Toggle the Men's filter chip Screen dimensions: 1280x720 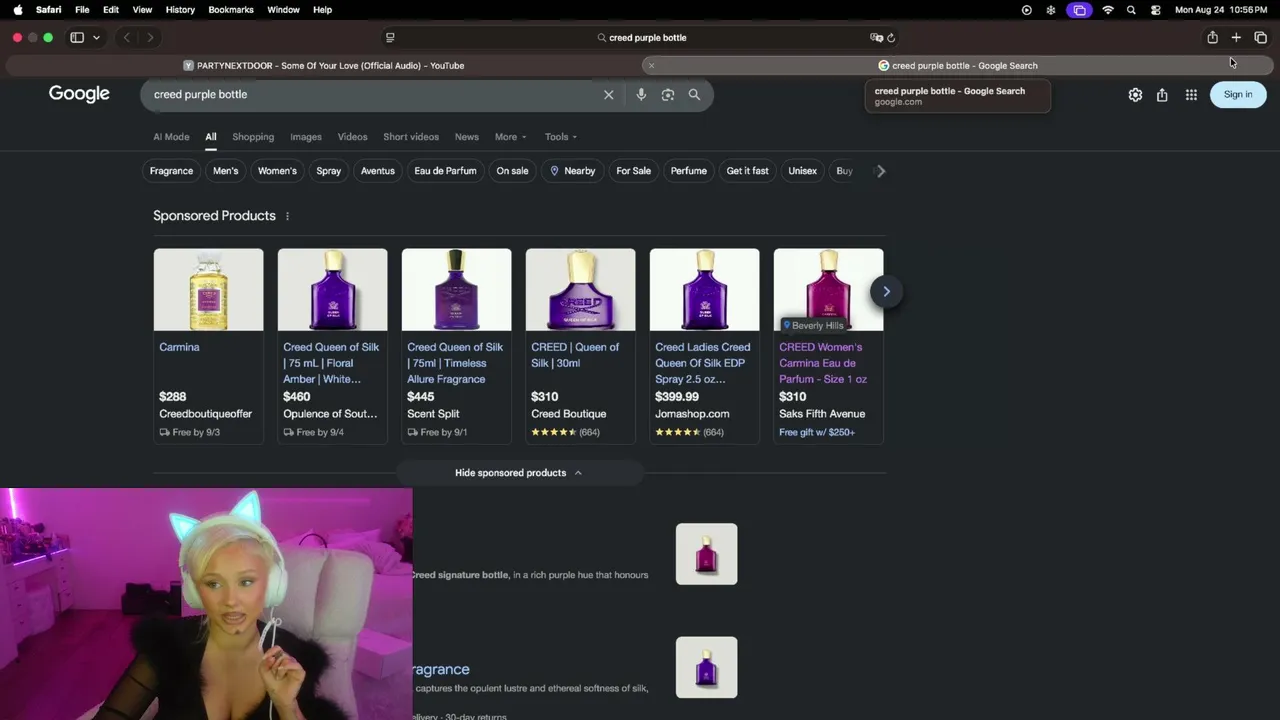click(x=226, y=171)
